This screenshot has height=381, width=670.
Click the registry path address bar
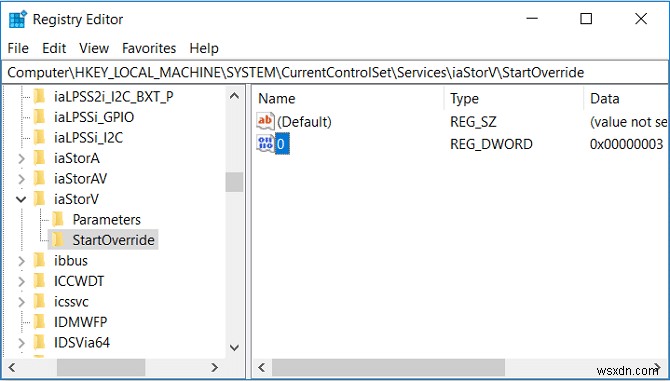tap(335, 72)
